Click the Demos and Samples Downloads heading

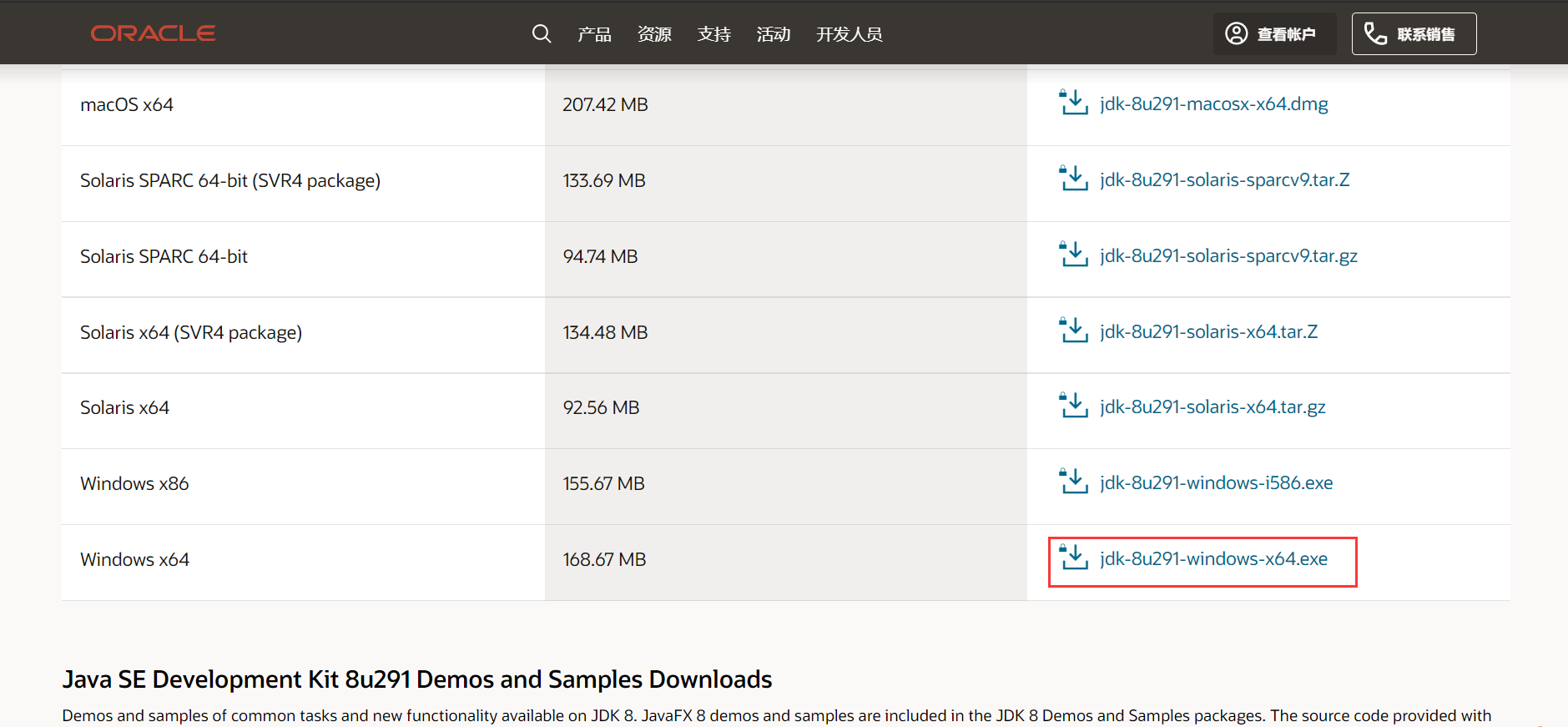417,679
